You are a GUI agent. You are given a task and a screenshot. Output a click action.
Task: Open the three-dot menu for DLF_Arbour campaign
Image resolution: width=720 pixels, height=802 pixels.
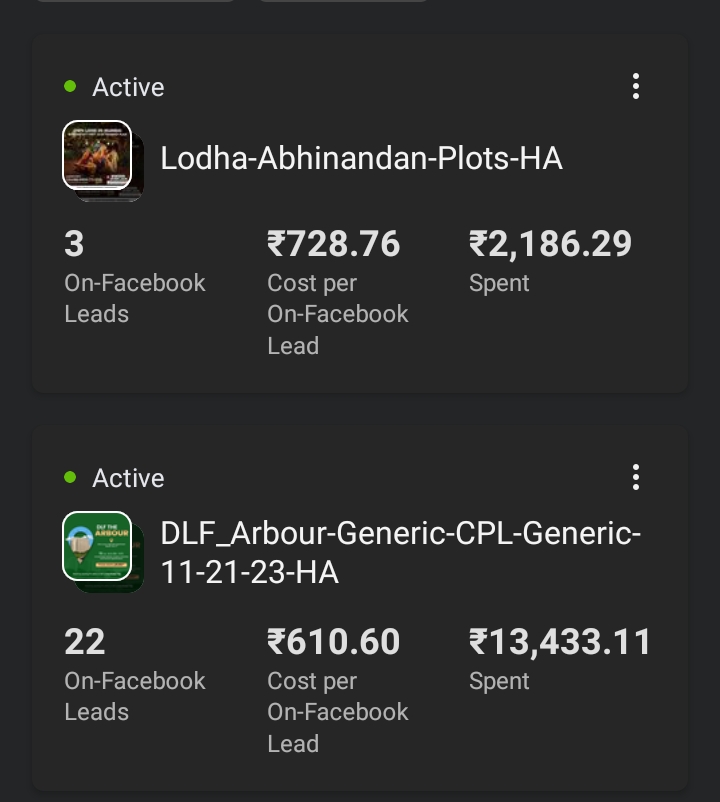tap(636, 478)
